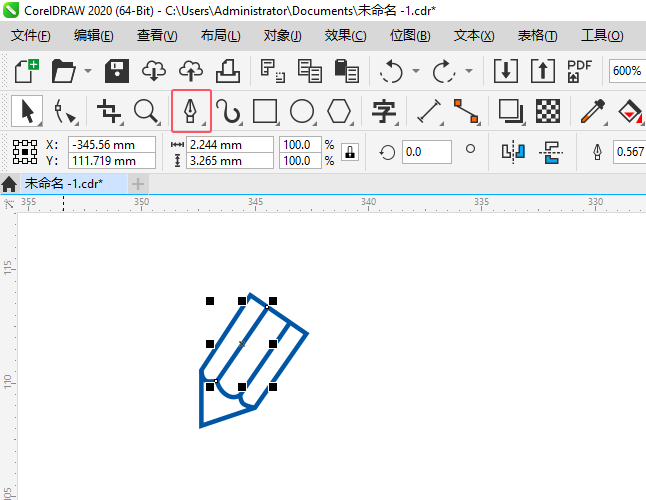The width and height of the screenshot is (646, 500).
Task: Open the 表格(T) menu
Action: tap(537, 35)
